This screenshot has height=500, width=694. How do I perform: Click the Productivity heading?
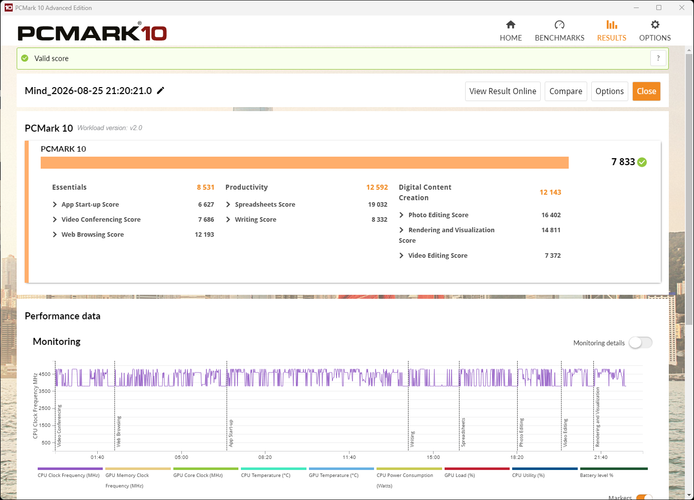point(247,187)
